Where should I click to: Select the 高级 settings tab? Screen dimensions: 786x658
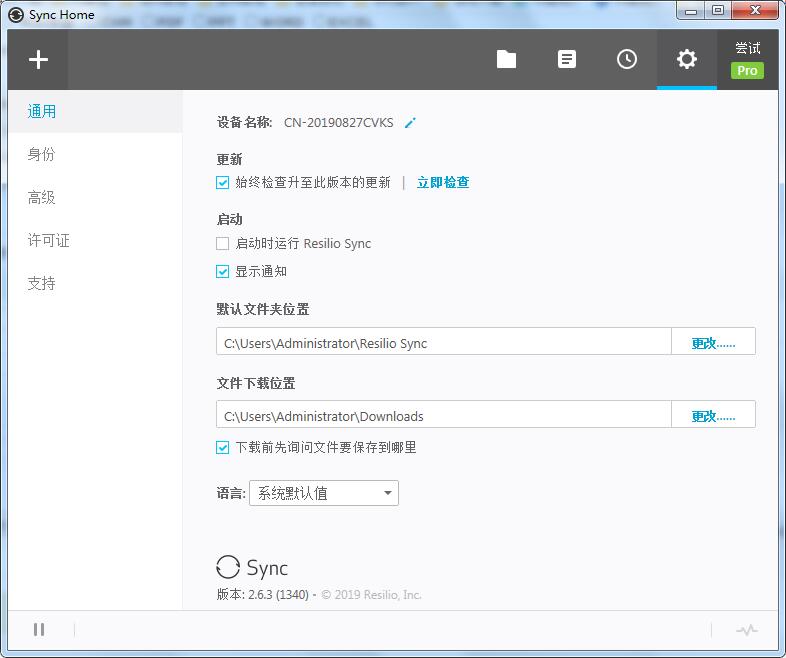pyautogui.click(x=95, y=197)
